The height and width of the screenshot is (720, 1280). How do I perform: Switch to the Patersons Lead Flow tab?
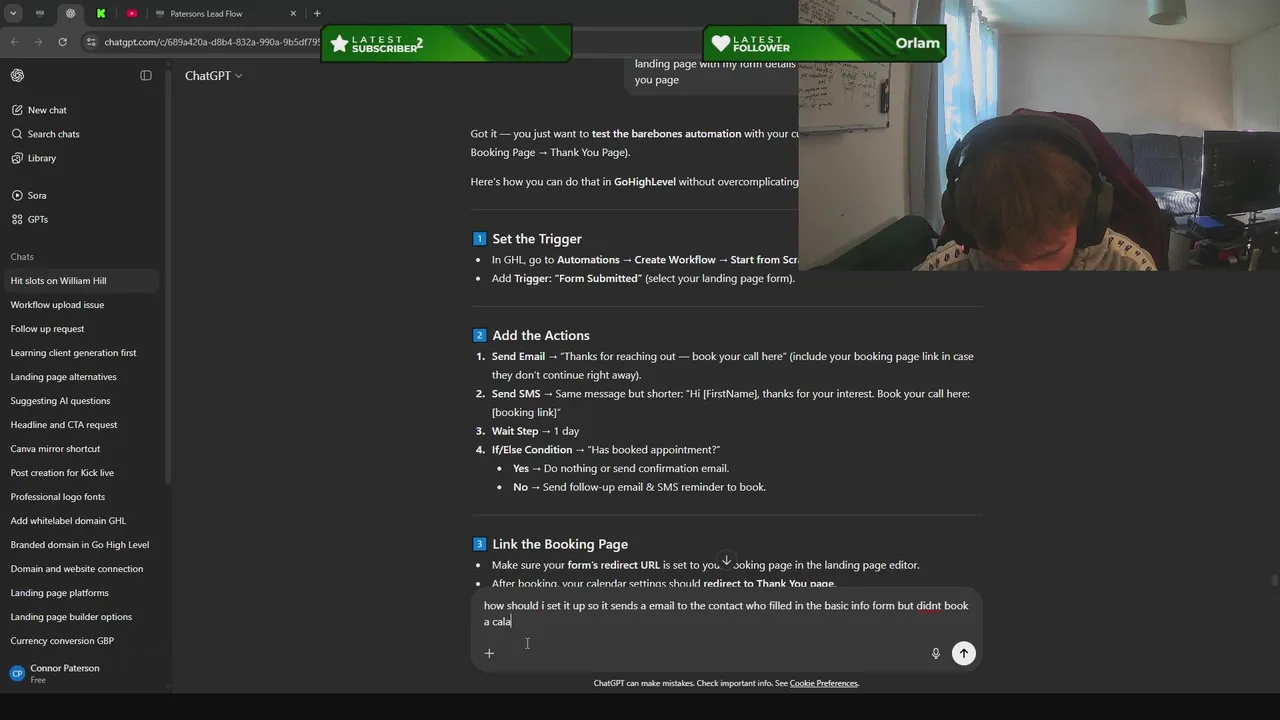click(x=225, y=14)
